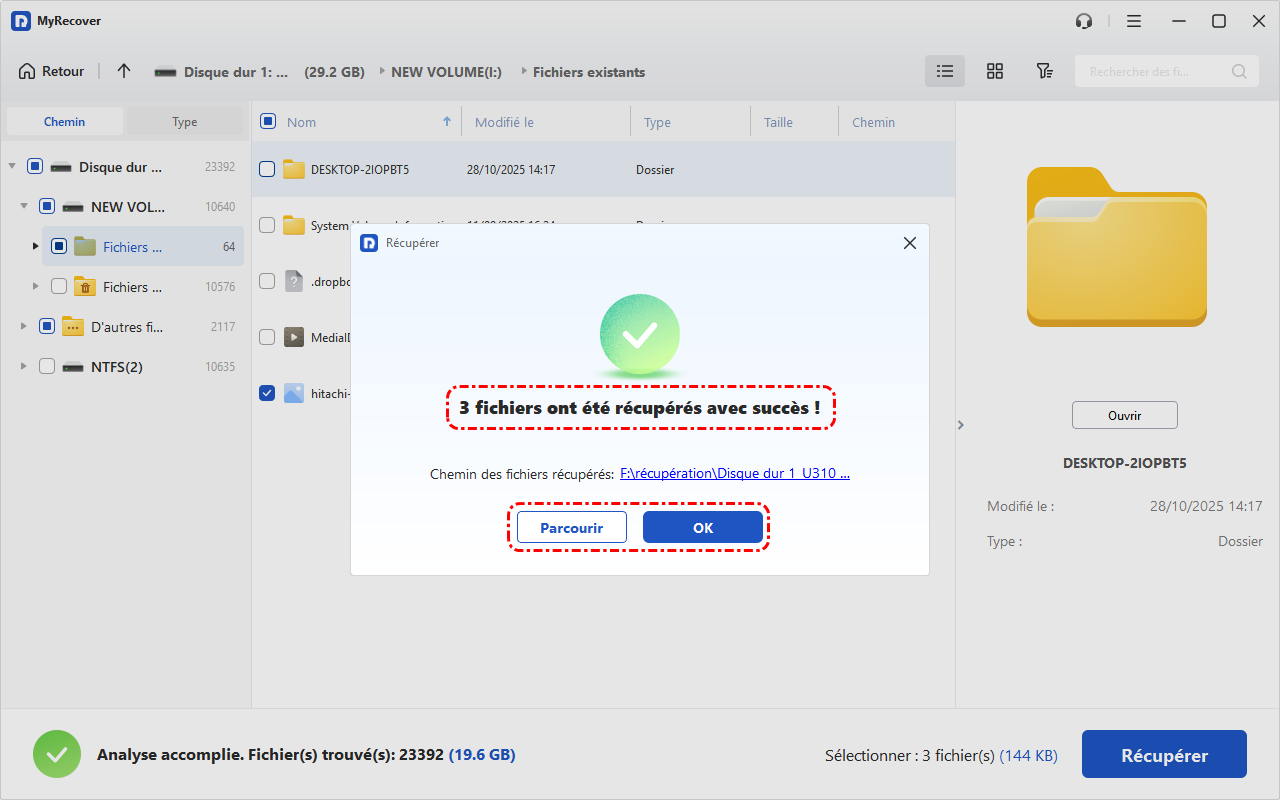Image resolution: width=1280 pixels, height=800 pixels.
Task: Switch to list view layout
Action: [944, 71]
